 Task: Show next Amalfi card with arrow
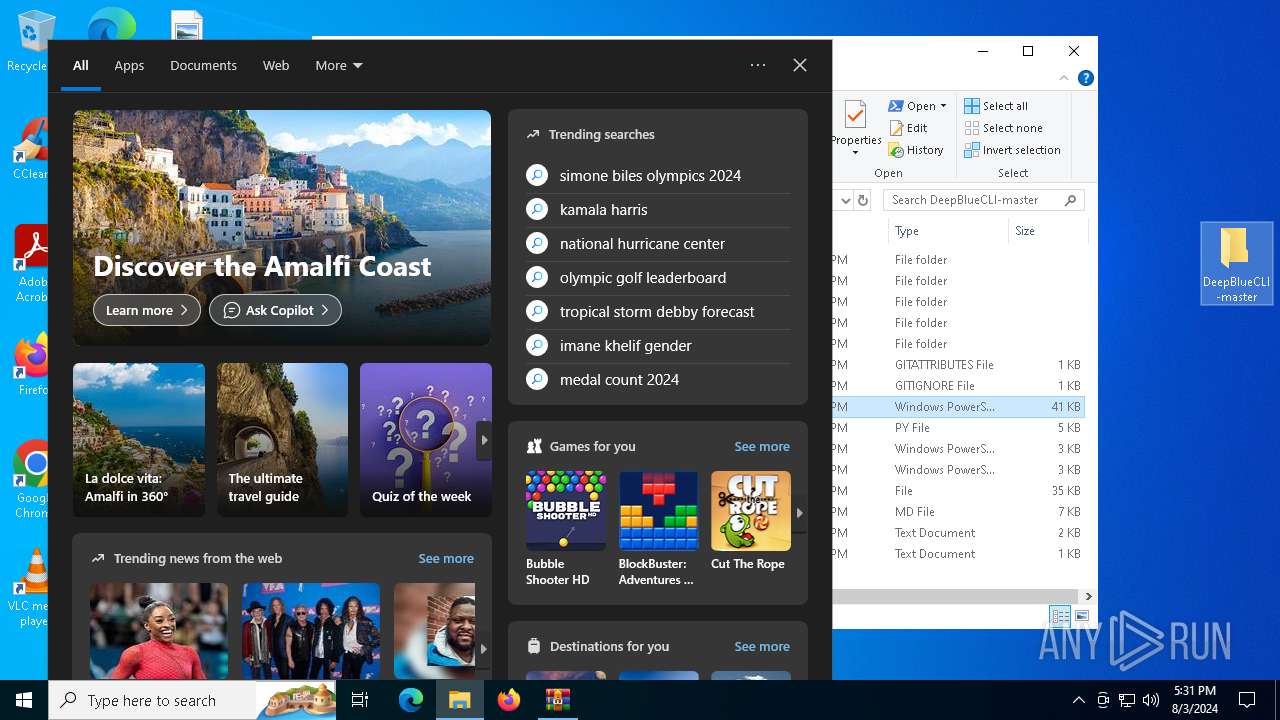pyautogui.click(x=484, y=440)
